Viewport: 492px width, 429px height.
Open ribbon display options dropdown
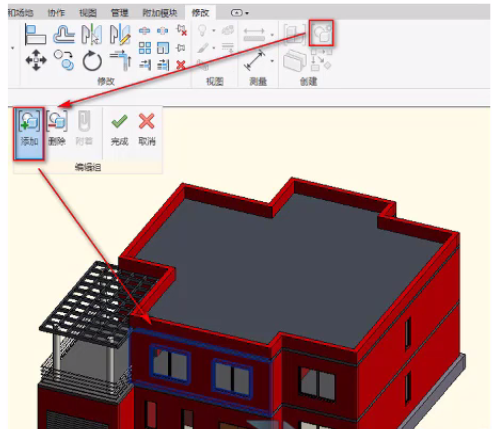(x=247, y=13)
